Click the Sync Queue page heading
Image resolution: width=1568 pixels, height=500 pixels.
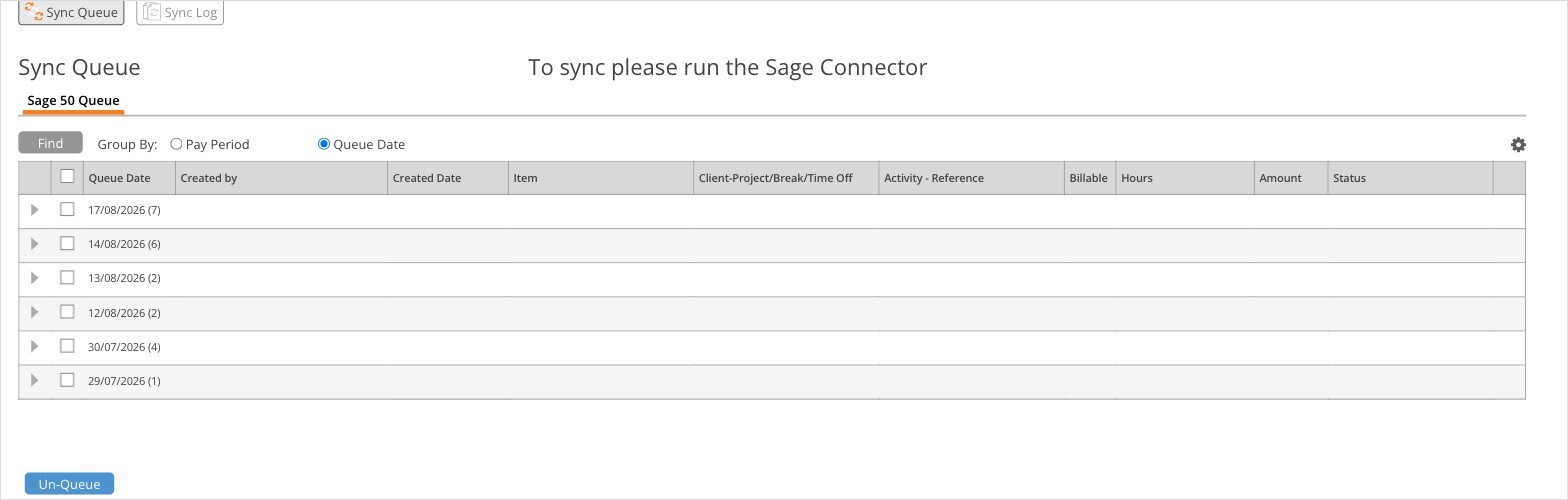[x=79, y=67]
